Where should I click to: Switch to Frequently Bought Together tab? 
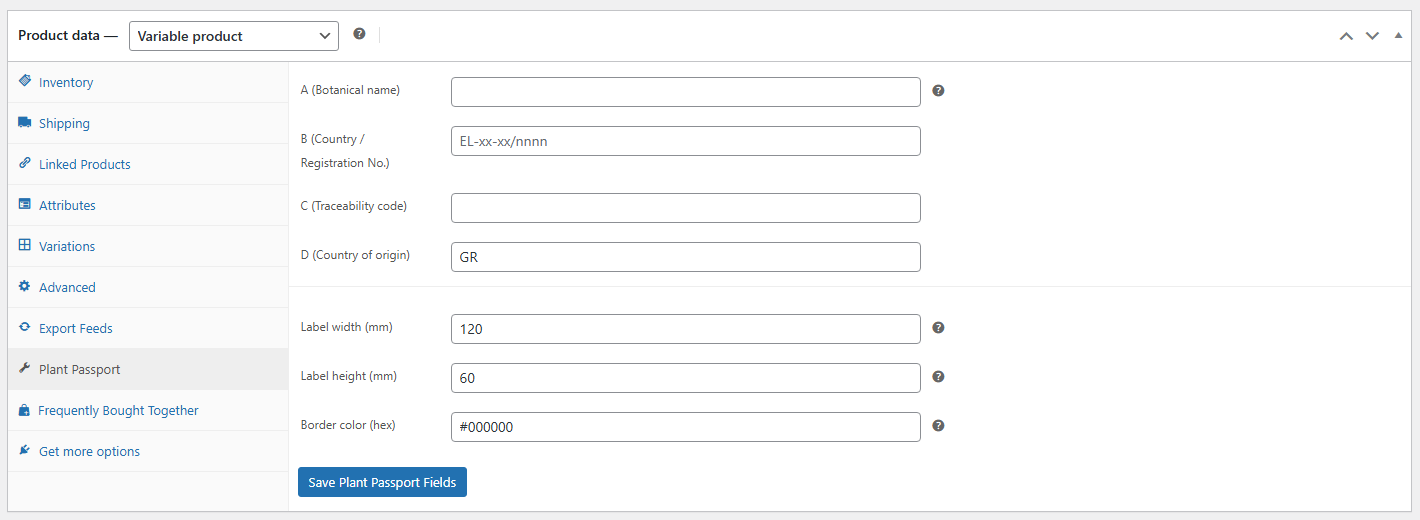pos(118,410)
